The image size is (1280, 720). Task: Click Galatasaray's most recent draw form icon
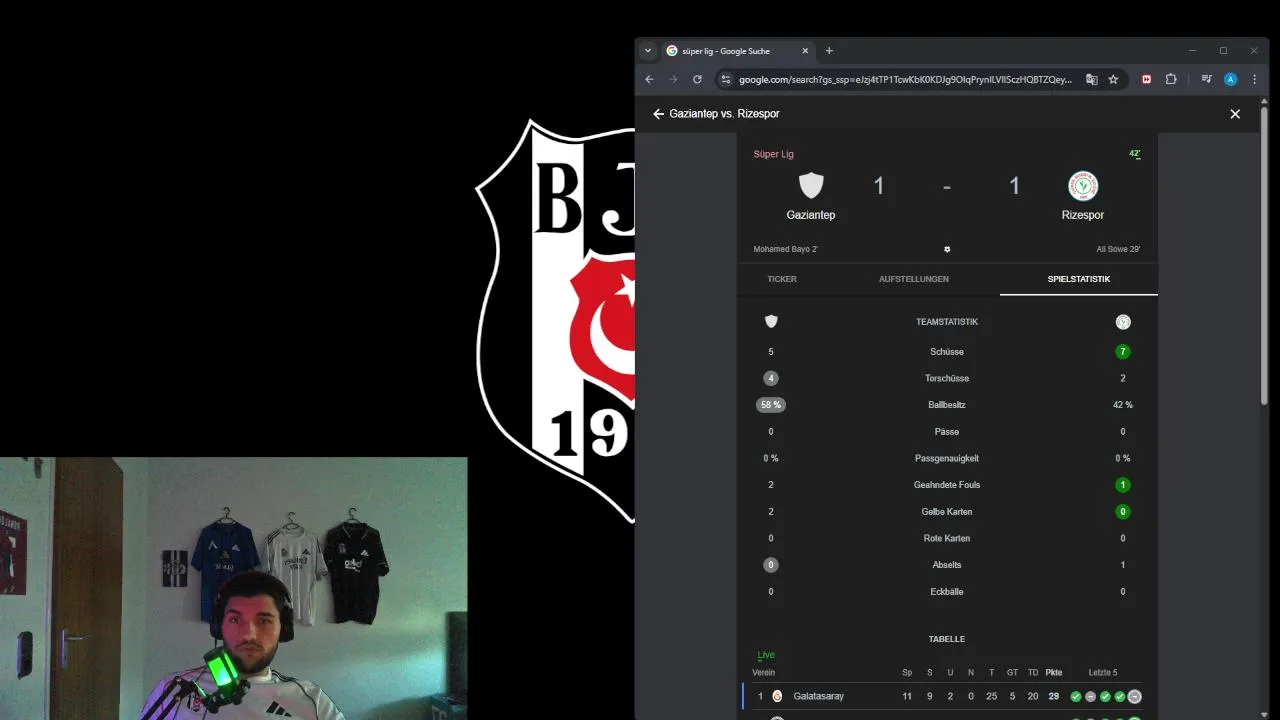pos(1135,696)
